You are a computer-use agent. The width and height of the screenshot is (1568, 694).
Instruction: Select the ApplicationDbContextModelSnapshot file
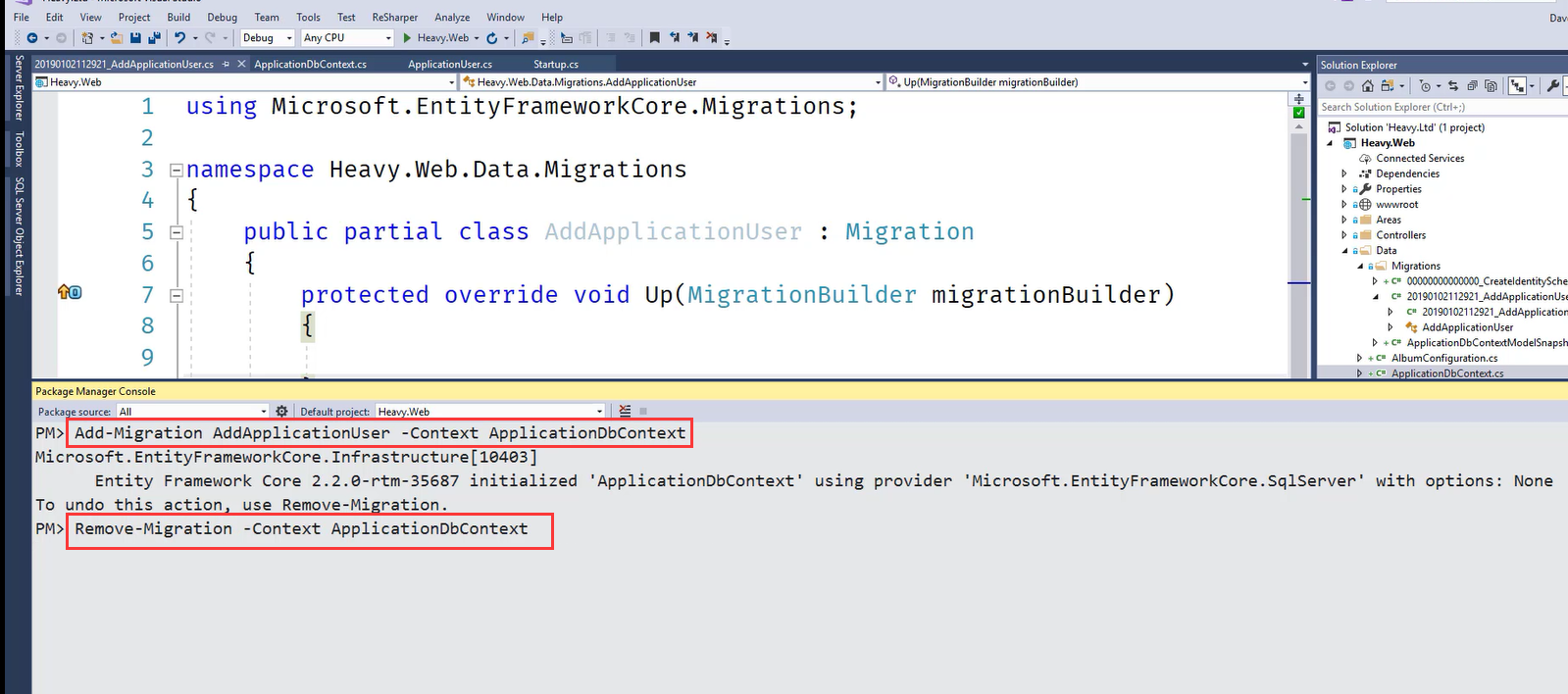coord(1487,343)
